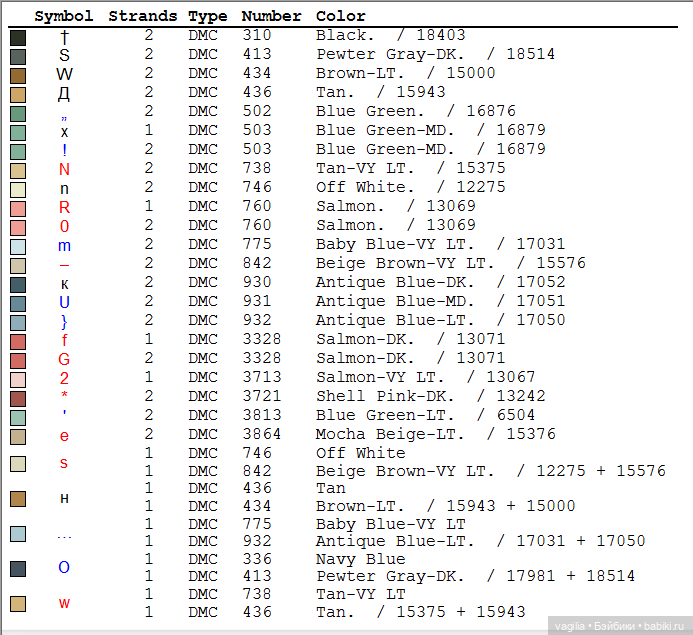Screen dimensions: 693x635
Task: Select the blue m symbol for Baby Blue
Action: point(64,245)
